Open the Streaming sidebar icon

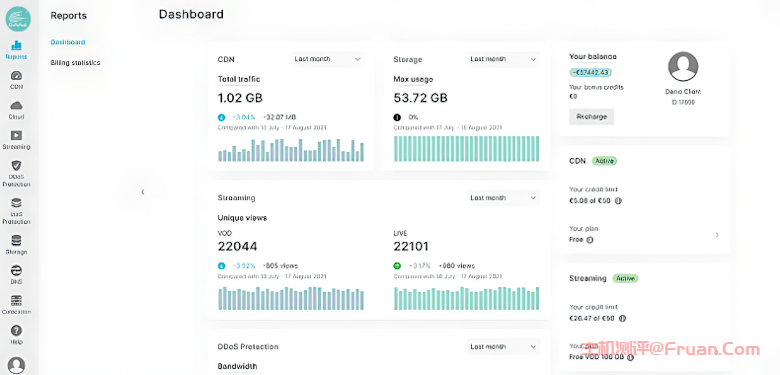[16, 140]
